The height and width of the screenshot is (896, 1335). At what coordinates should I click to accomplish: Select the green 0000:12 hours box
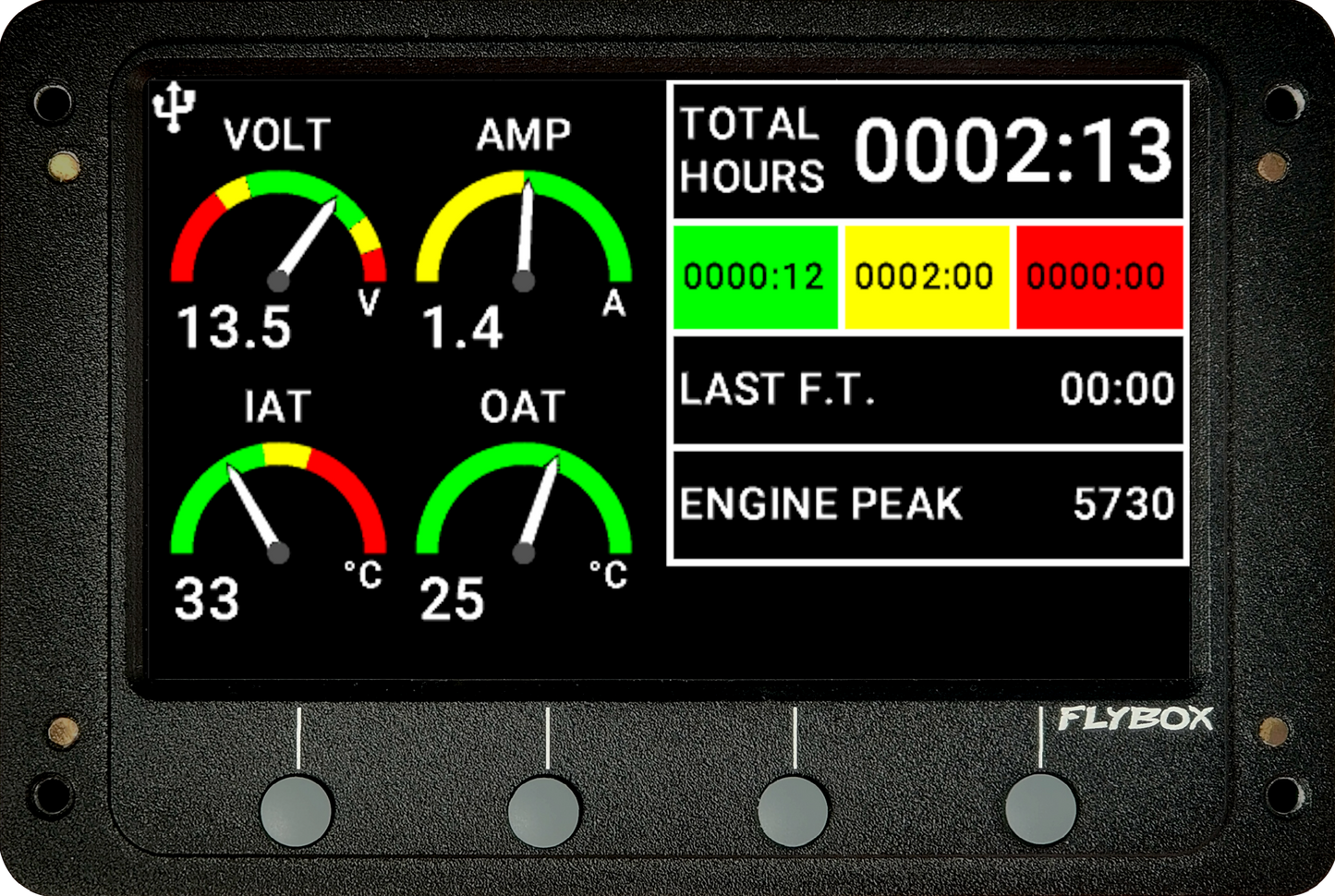pos(755,276)
